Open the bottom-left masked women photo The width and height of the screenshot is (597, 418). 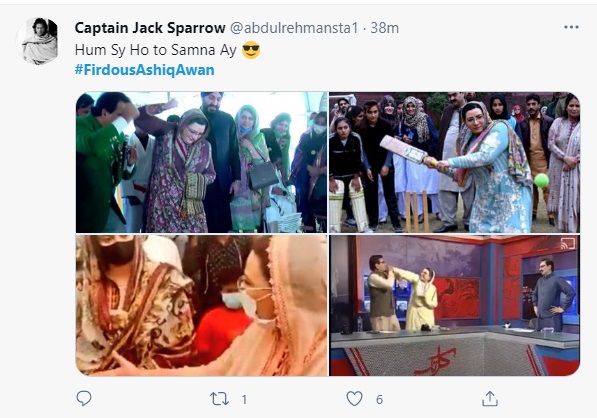[201, 305]
